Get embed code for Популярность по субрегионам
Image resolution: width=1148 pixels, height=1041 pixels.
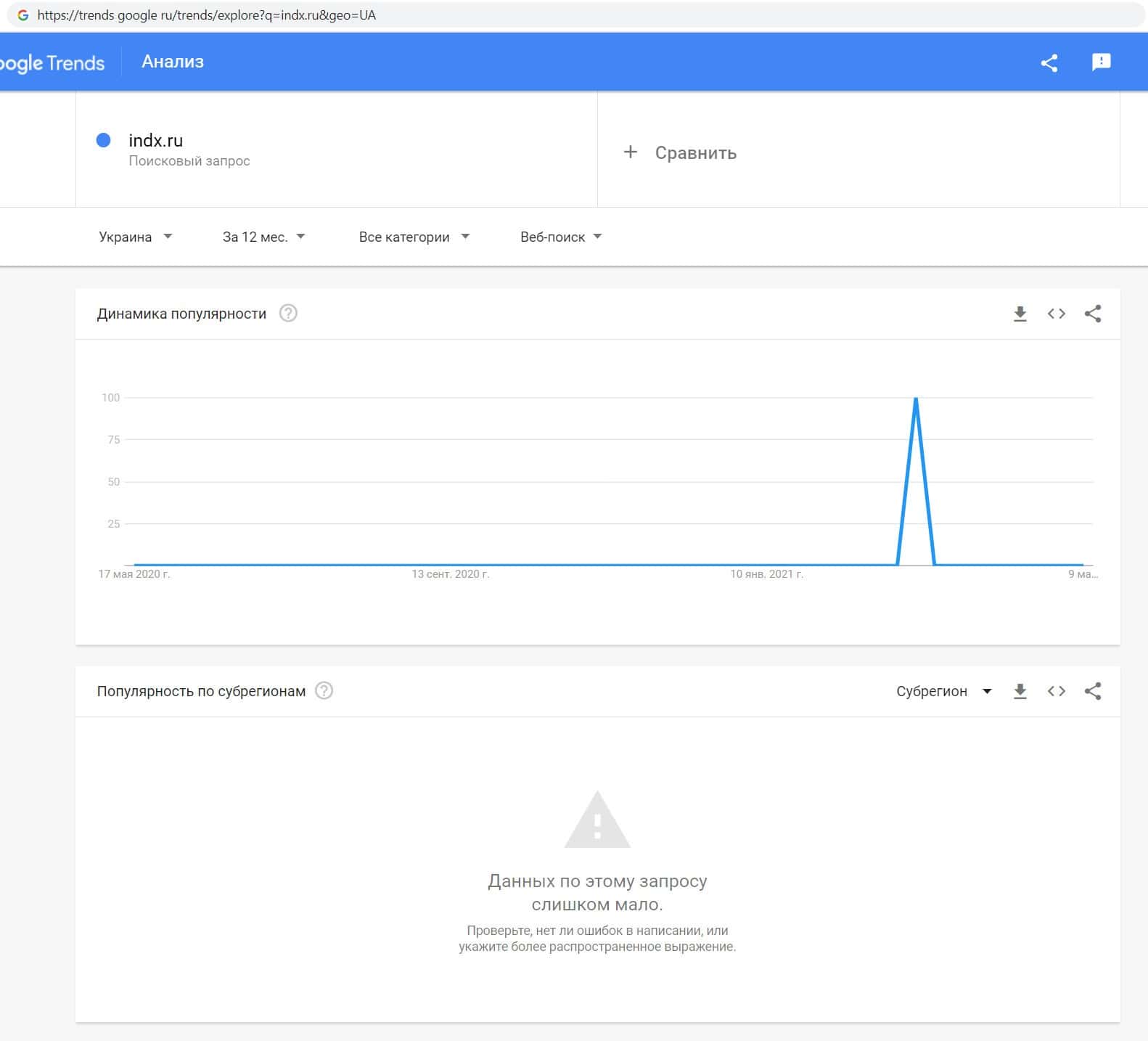[x=1057, y=691]
